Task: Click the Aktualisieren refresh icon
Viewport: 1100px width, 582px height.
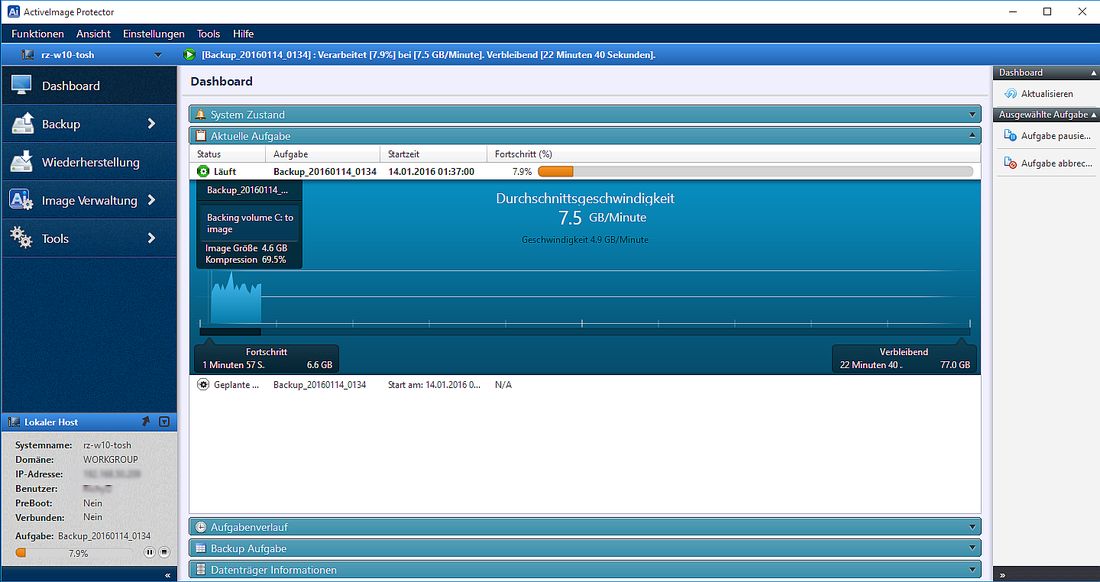Action: coord(1010,93)
